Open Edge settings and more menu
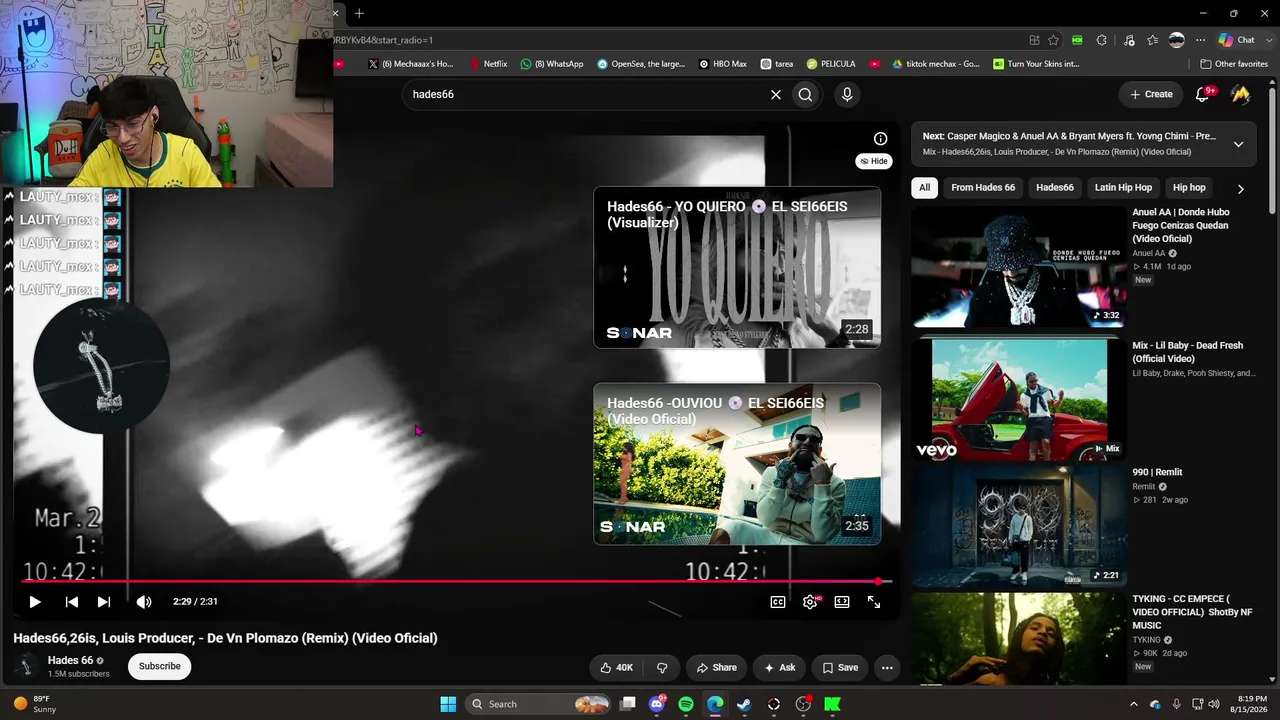1280x720 pixels. 1200,40
